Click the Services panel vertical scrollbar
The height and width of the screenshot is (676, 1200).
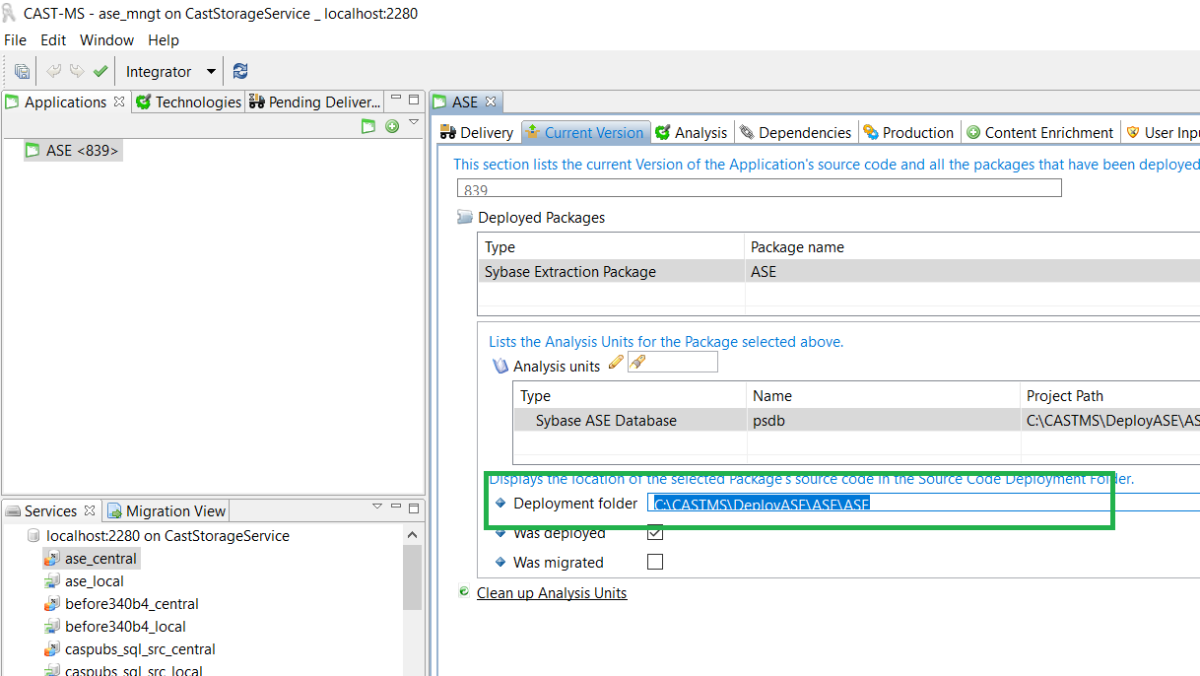(412, 580)
